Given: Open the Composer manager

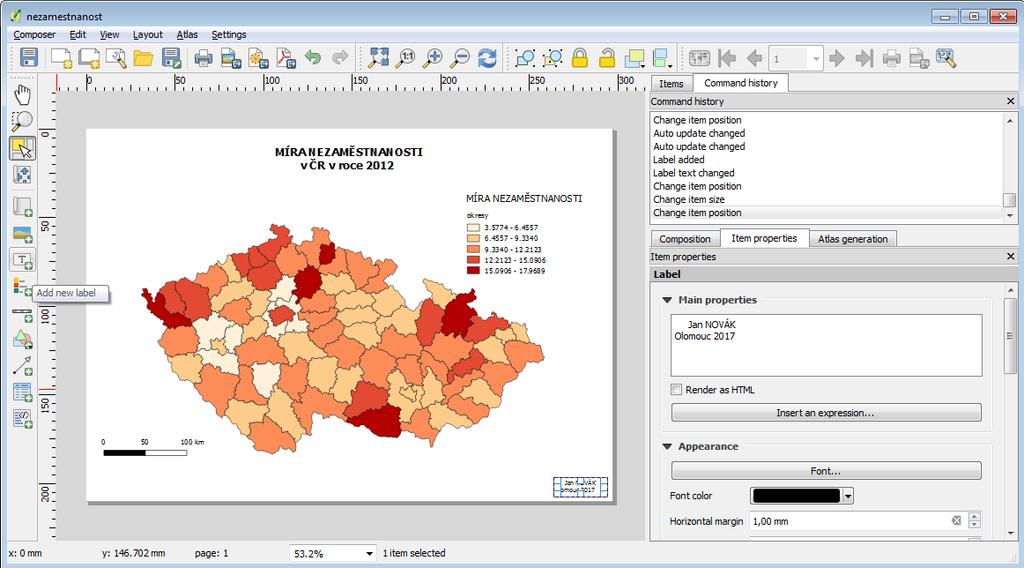Looking at the screenshot, I should (116, 58).
